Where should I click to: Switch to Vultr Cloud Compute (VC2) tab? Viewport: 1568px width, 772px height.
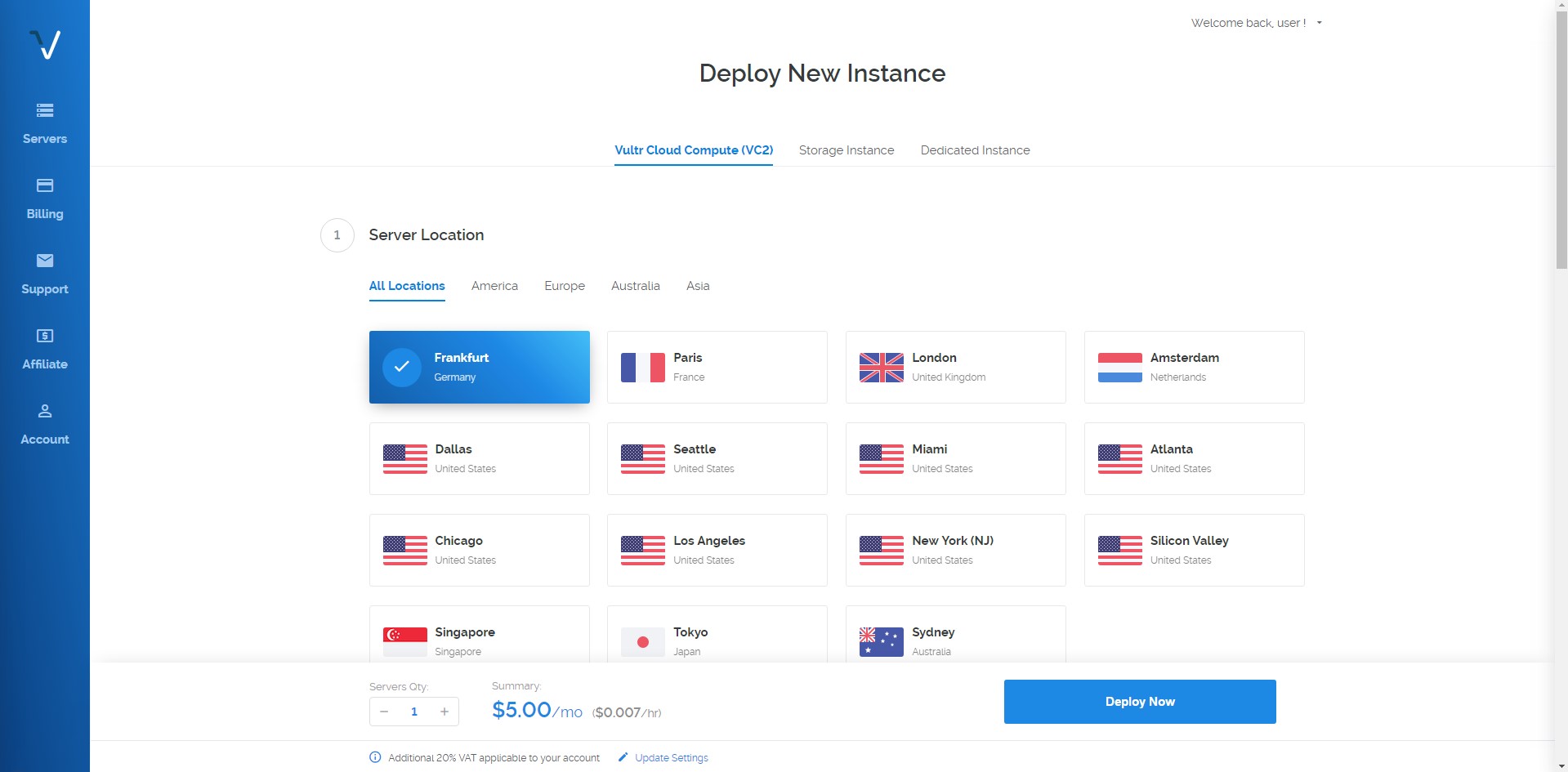(x=694, y=150)
